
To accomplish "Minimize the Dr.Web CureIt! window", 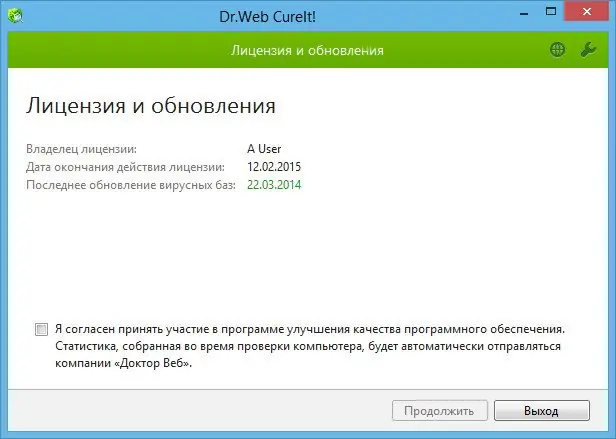I will (524, 14).
